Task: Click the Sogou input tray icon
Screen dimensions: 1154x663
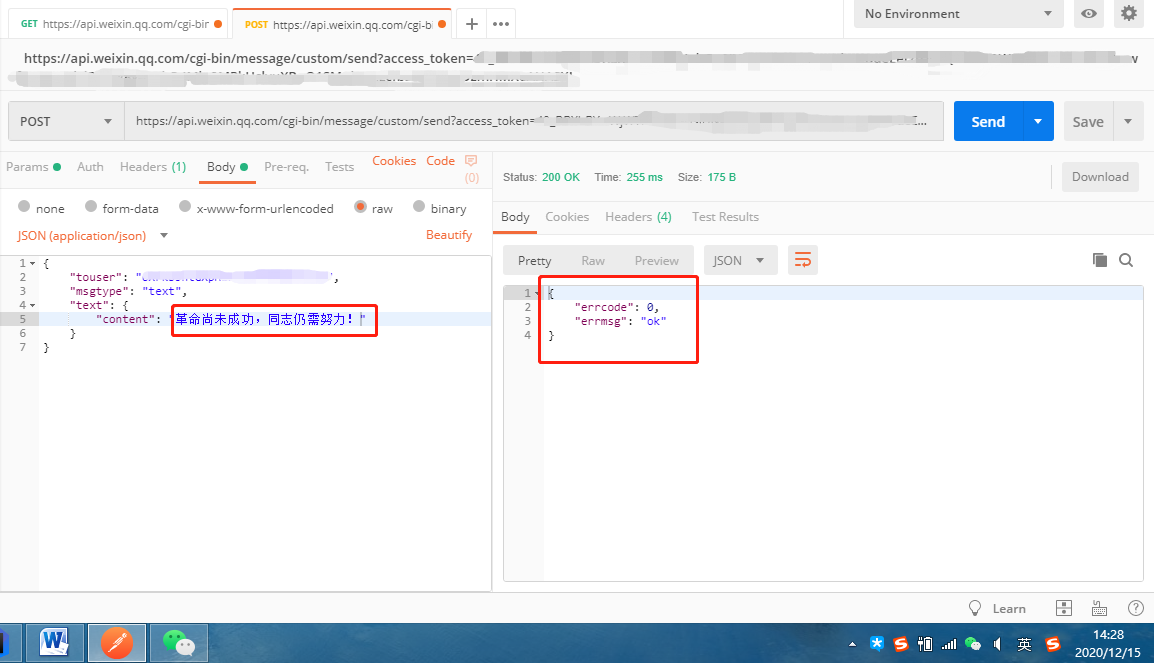Action: click(901, 644)
